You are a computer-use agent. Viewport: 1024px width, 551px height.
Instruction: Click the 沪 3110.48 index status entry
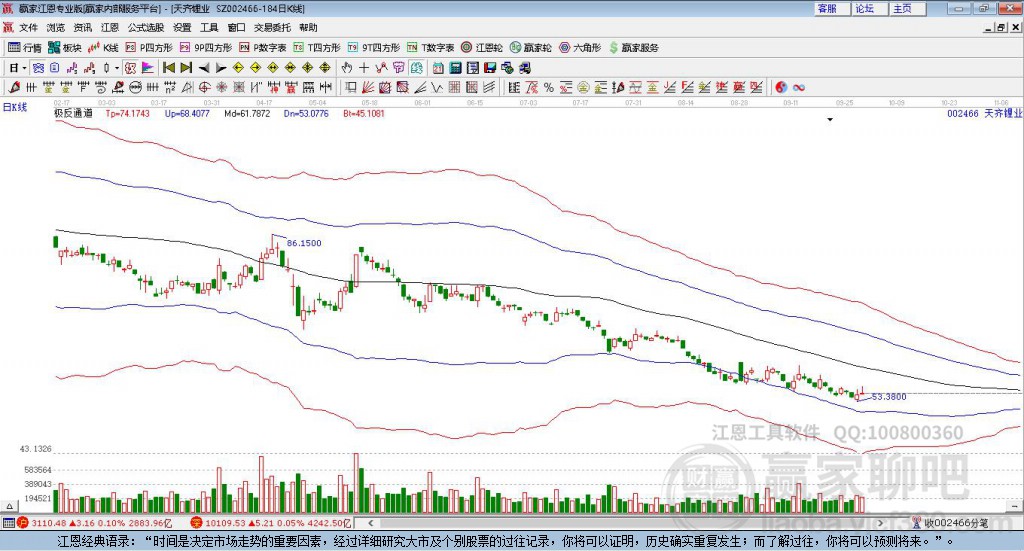pyautogui.click(x=94, y=523)
